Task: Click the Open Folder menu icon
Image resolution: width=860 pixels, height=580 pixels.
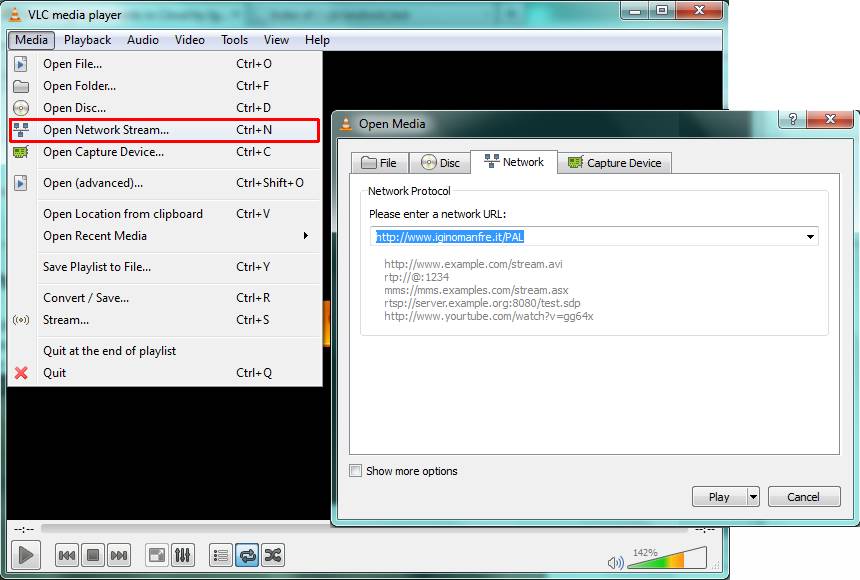Action: [21, 86]
